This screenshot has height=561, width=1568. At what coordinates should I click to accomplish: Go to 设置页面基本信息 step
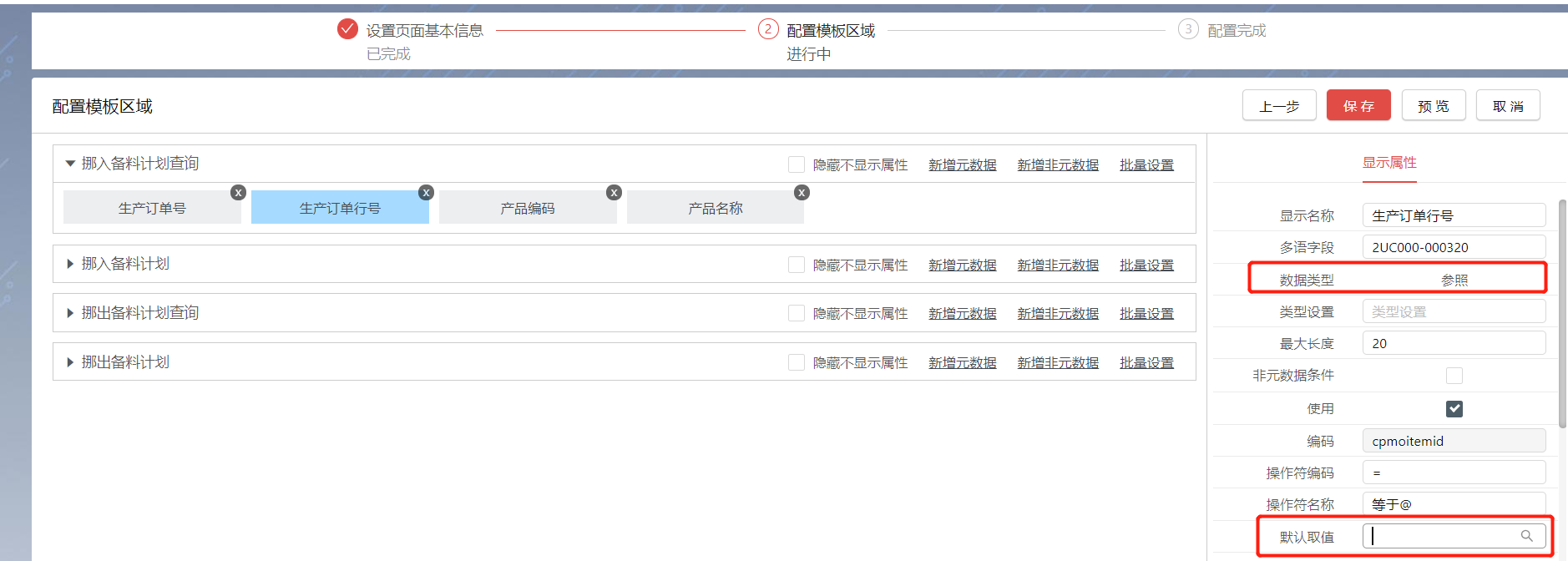[x=424, y=31]
